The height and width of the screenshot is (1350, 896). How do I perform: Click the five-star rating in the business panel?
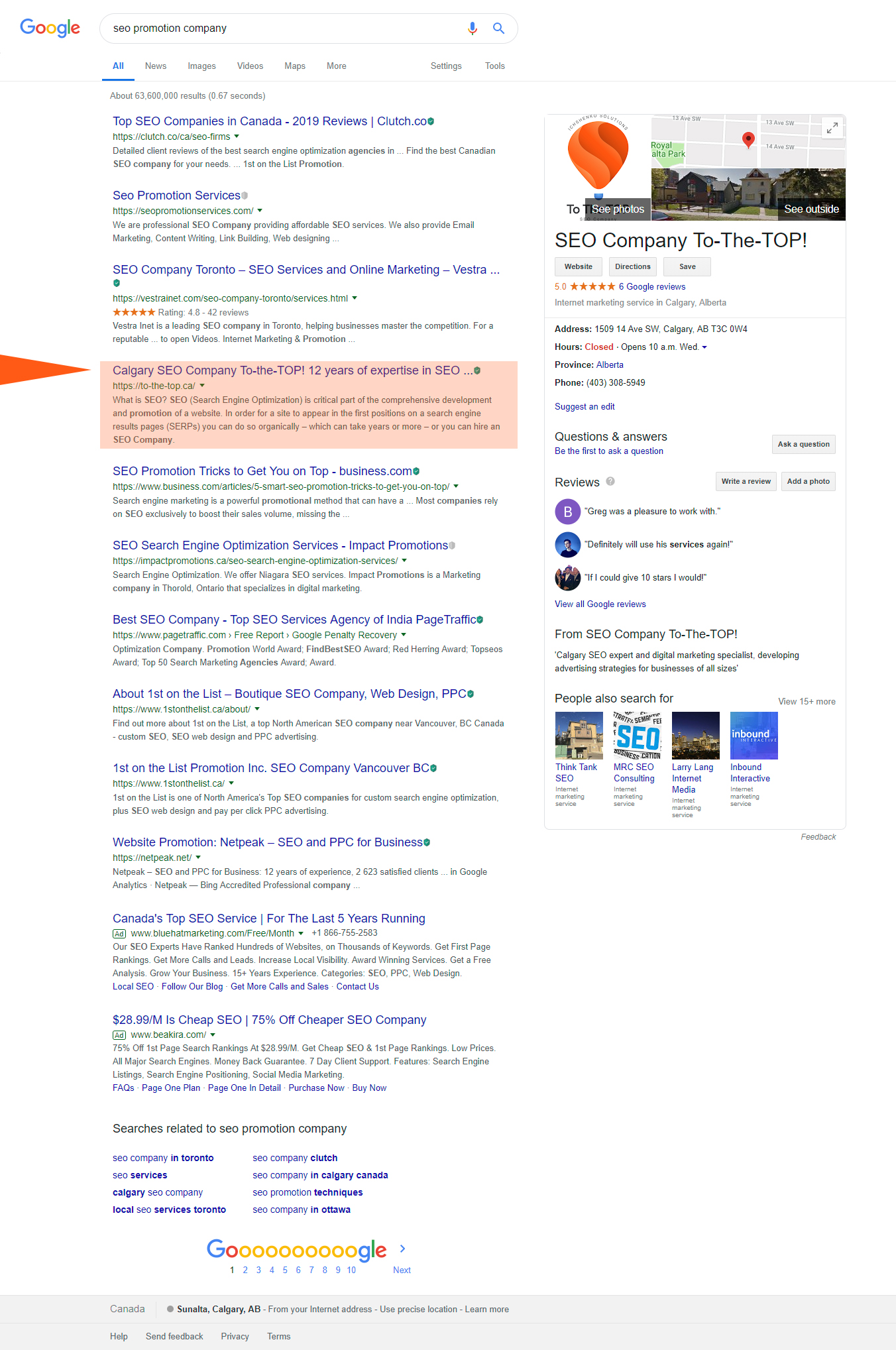(592, 287)
